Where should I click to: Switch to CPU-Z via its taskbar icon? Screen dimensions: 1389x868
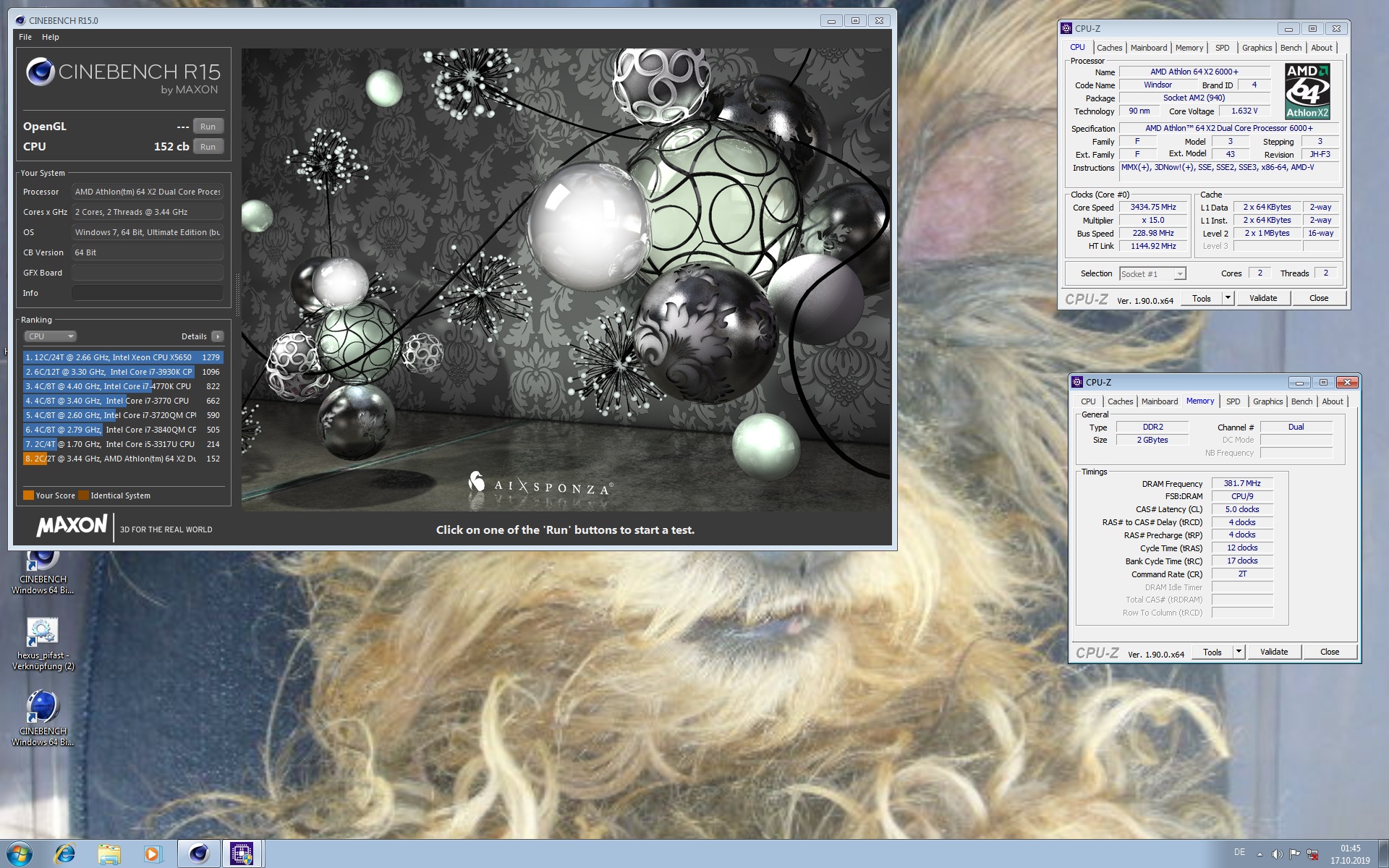[242, 854]
